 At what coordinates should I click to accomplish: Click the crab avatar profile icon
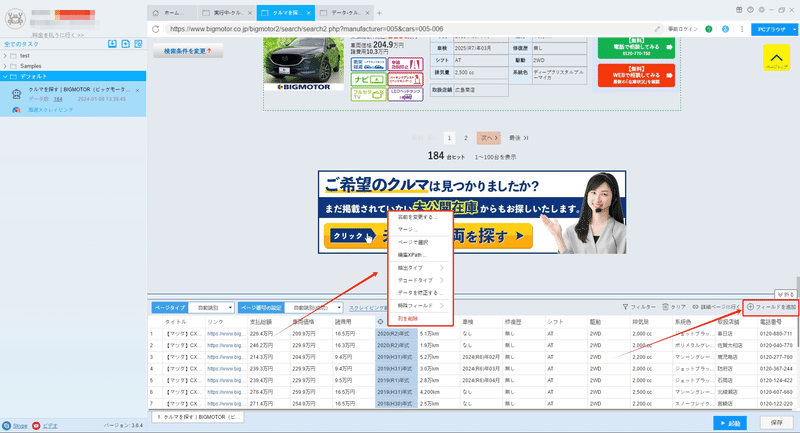[x=15, y=18]
